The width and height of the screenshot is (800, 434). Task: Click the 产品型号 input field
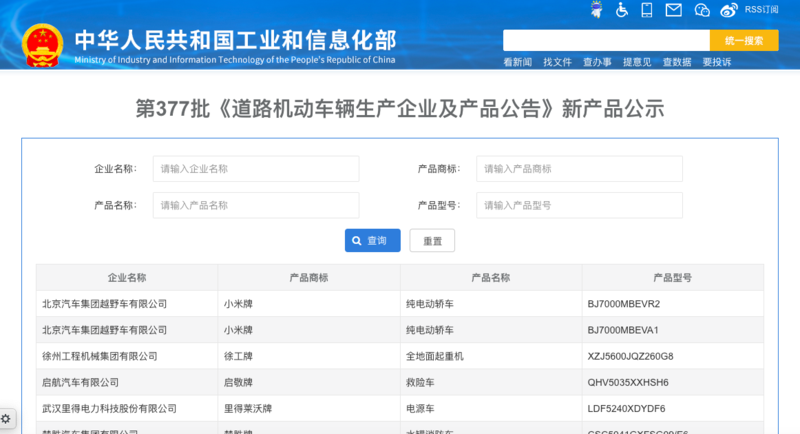pos(579,205)
